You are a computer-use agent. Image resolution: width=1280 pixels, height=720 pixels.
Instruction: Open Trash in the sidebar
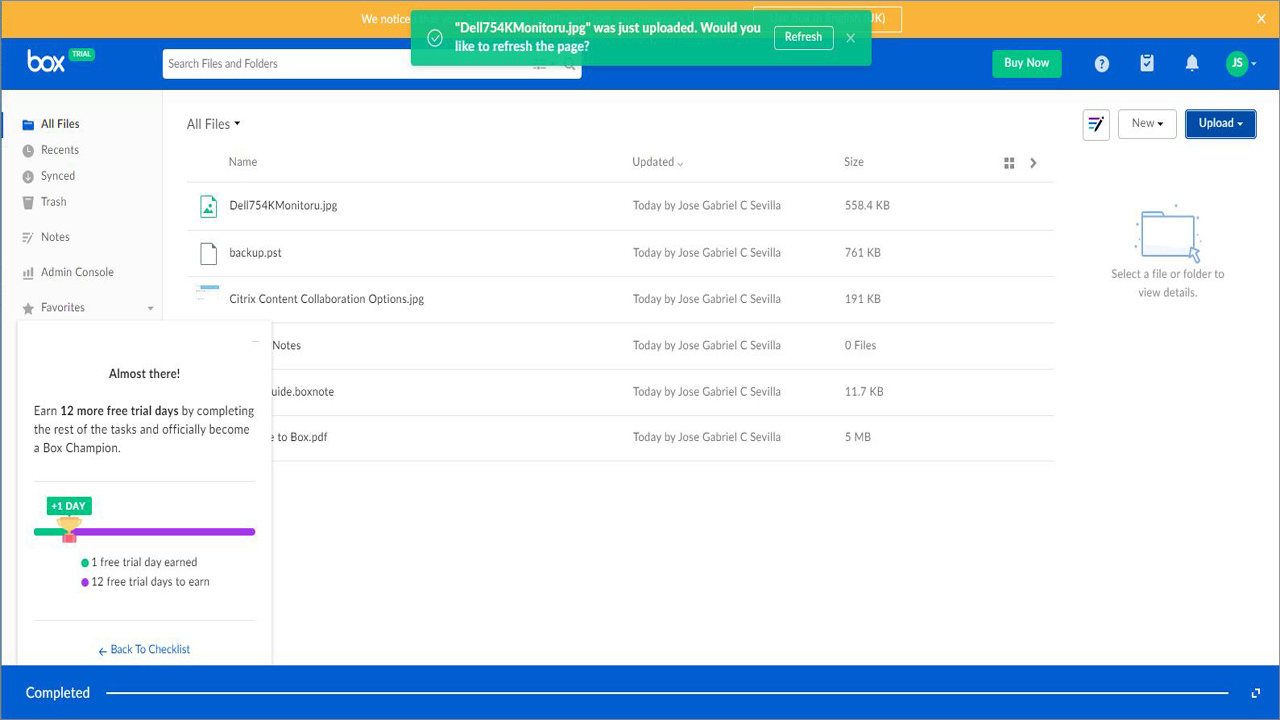(53, 202)
